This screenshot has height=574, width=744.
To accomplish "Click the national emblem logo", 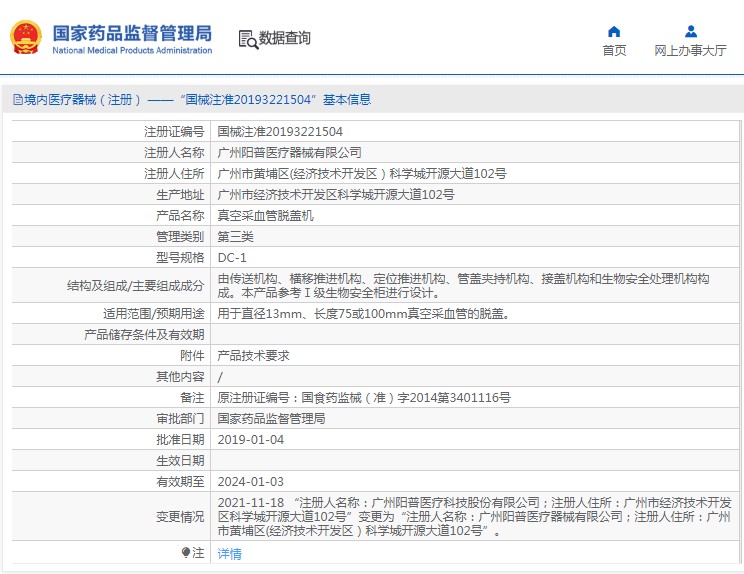I will coord(26,37).
